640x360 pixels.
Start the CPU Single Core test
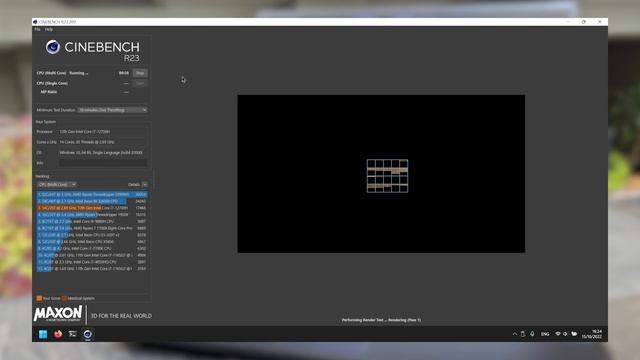click(140, 83)
